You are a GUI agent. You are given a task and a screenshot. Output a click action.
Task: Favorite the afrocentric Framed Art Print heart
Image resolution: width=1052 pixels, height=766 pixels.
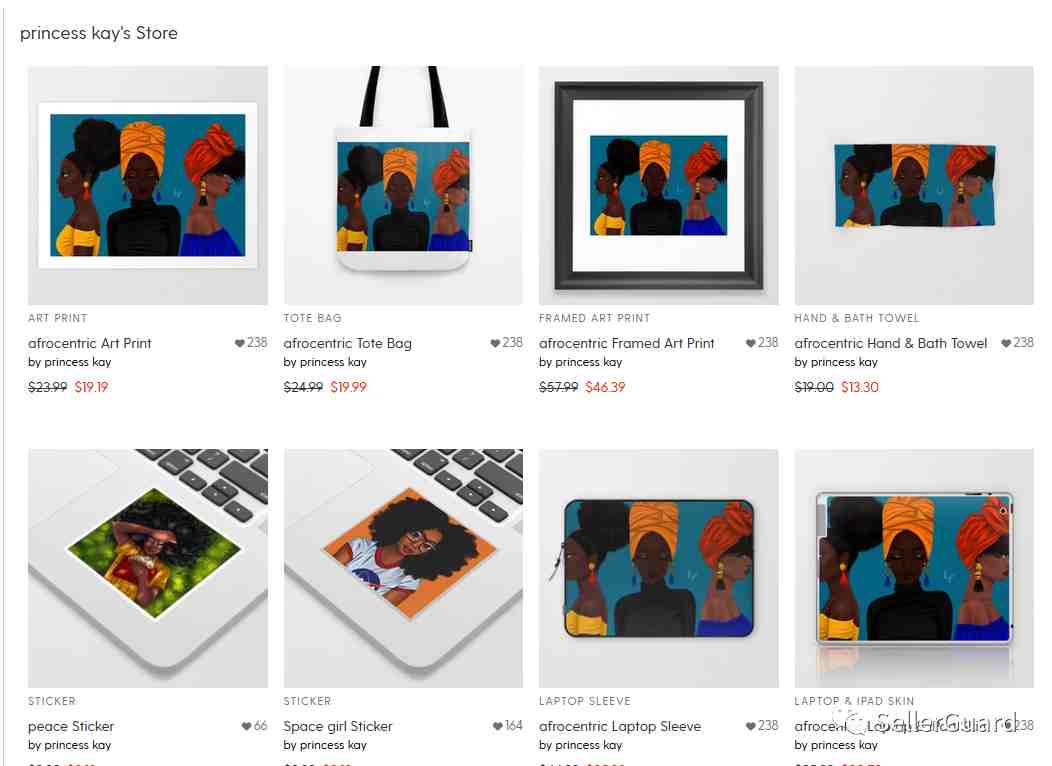[751, 343]
